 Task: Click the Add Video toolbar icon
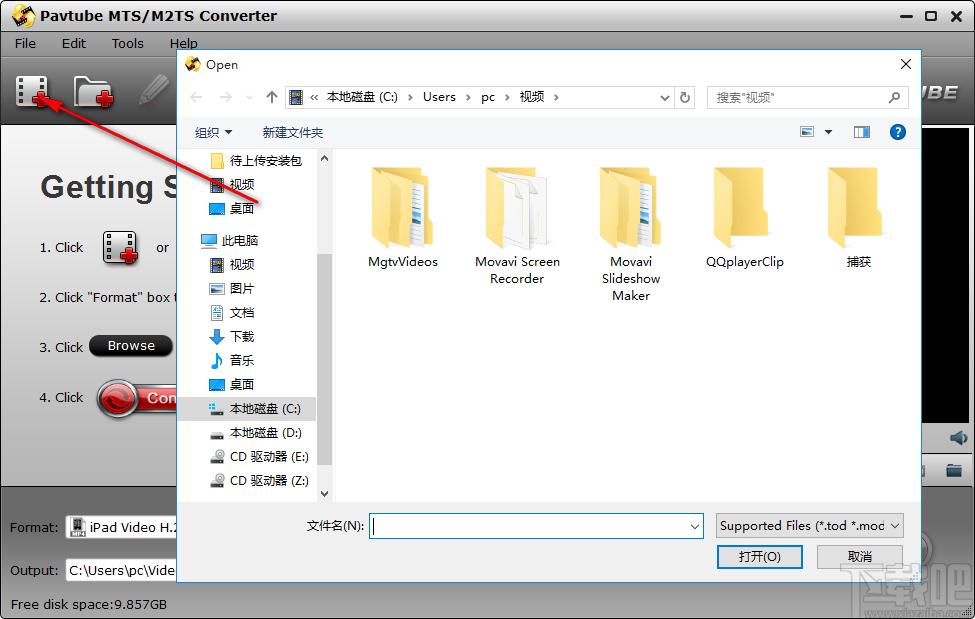(x=32, y=91)
